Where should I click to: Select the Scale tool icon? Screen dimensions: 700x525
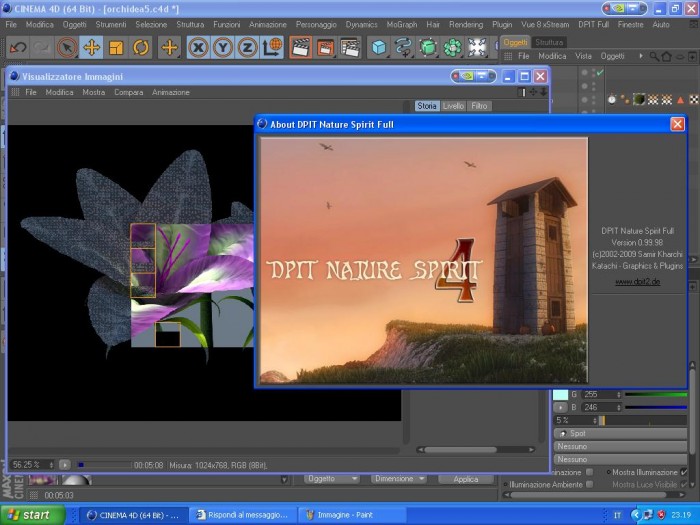[x=116, y=47]
